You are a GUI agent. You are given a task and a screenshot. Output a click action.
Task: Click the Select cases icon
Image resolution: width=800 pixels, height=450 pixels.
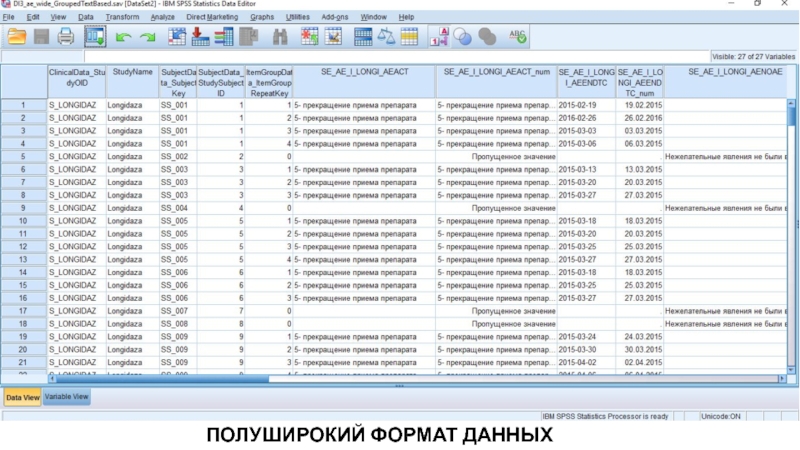(409, 37)
